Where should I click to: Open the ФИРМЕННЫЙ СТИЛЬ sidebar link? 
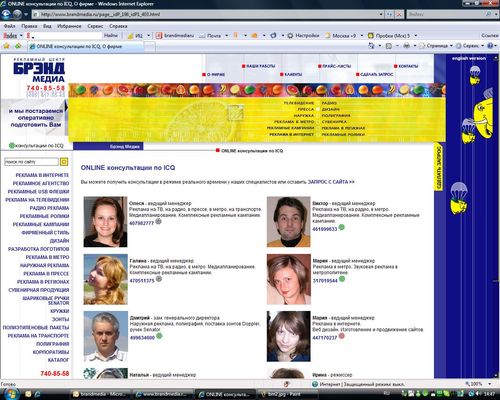45,233
